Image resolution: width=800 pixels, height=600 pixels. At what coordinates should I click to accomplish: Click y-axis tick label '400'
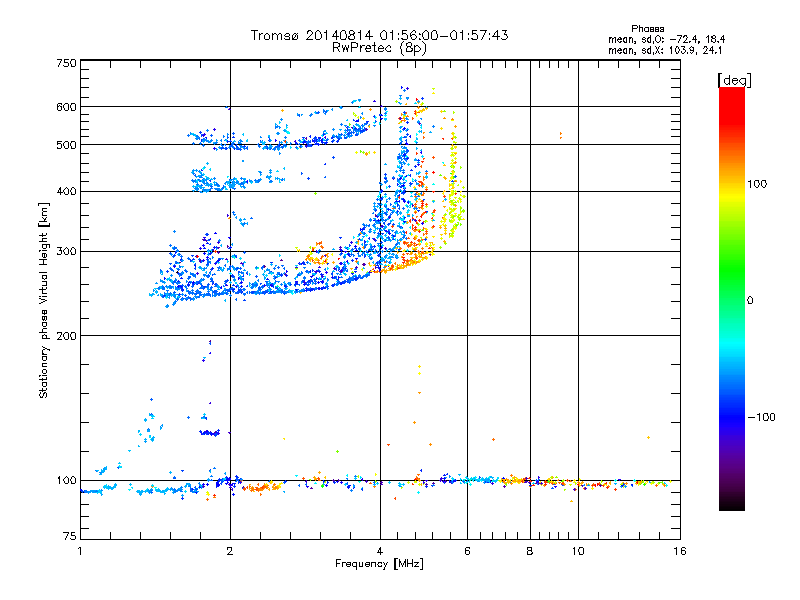66,191
